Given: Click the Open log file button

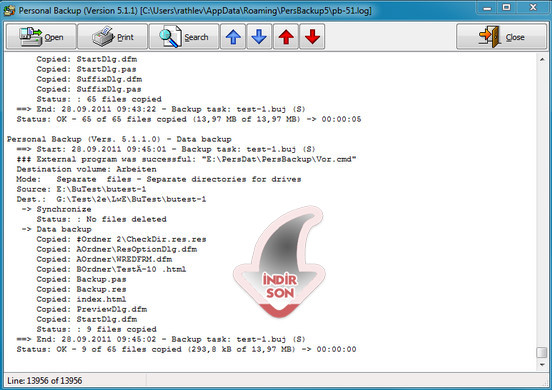Looking at the screenshot, I should (x=41, y=37).
